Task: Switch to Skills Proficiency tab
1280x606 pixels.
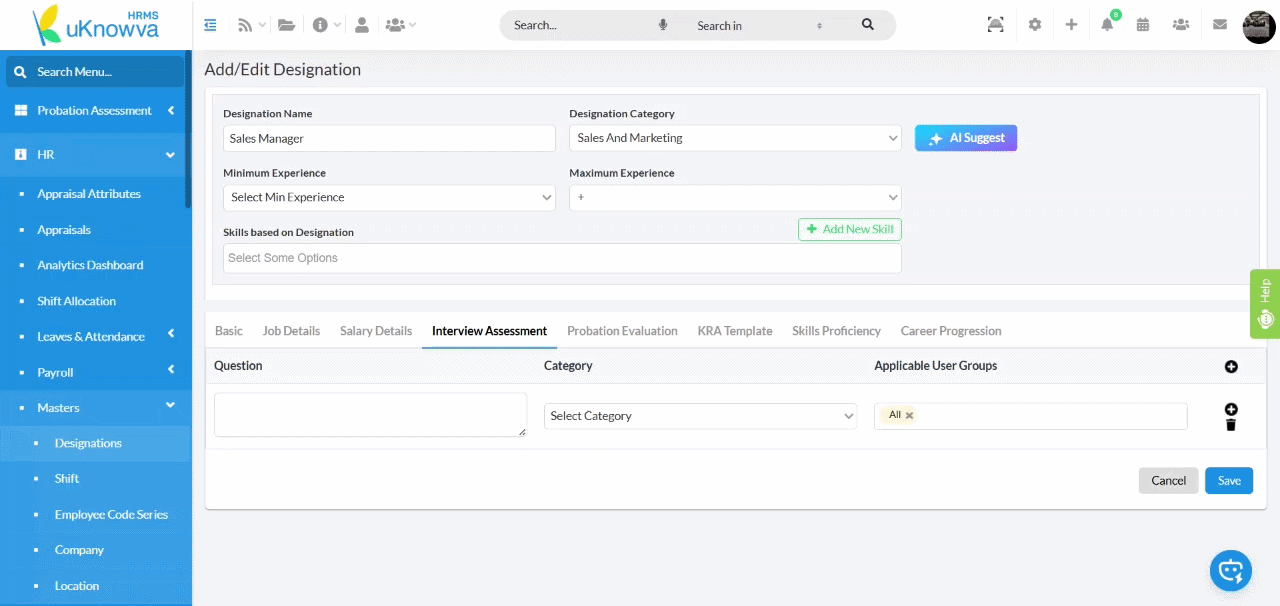Action: pos(836,331)
